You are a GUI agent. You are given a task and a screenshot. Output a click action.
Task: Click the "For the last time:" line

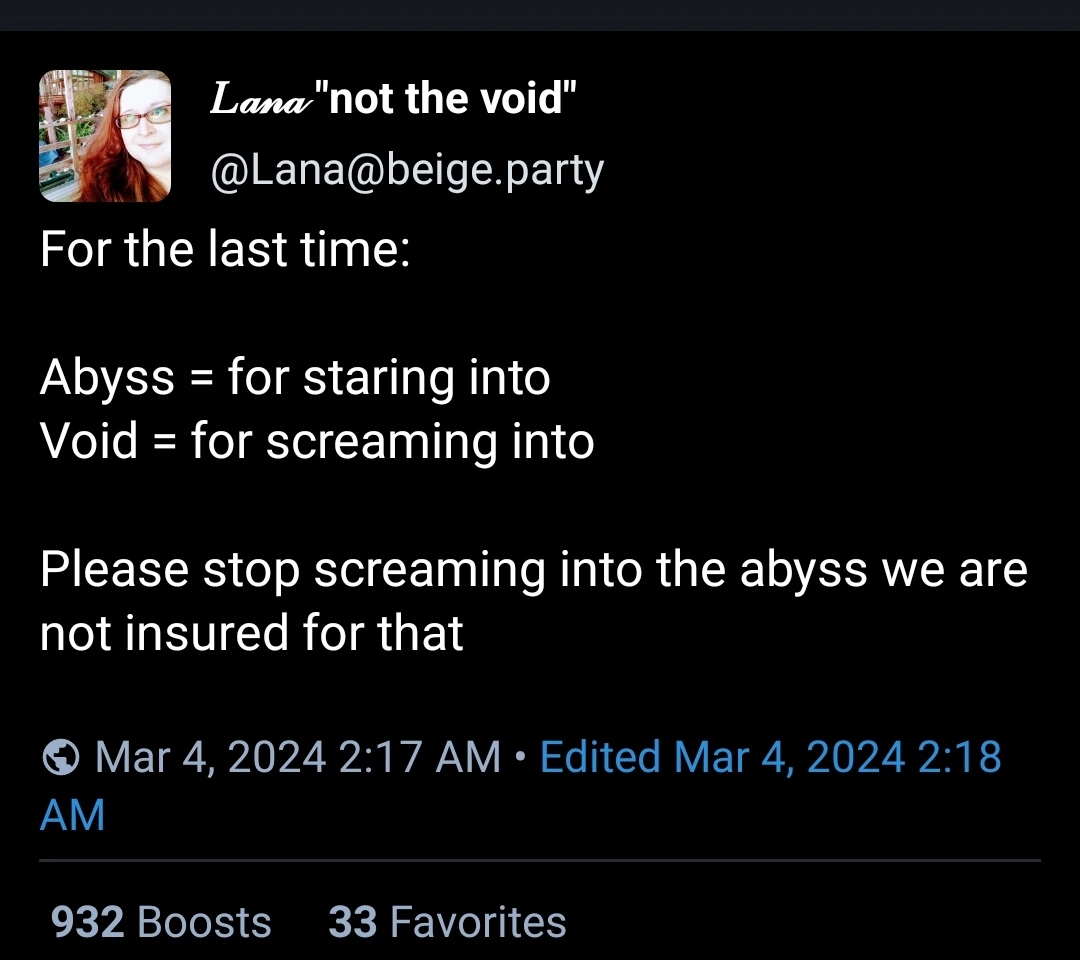[x=225, y=248]
